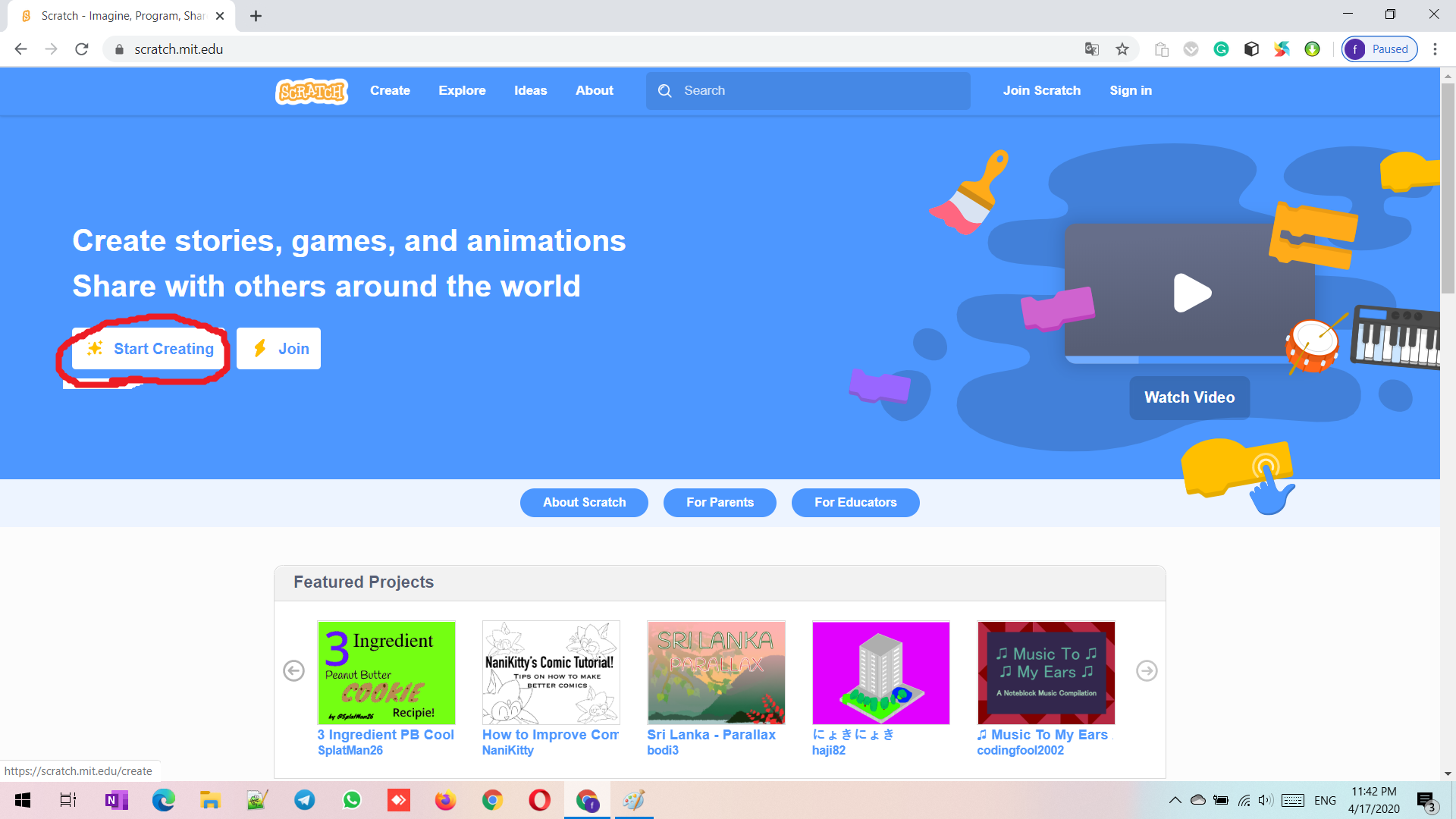Open the For Parents page
Viewport: 1456px width, 819px height.
(x=720, y=503)
